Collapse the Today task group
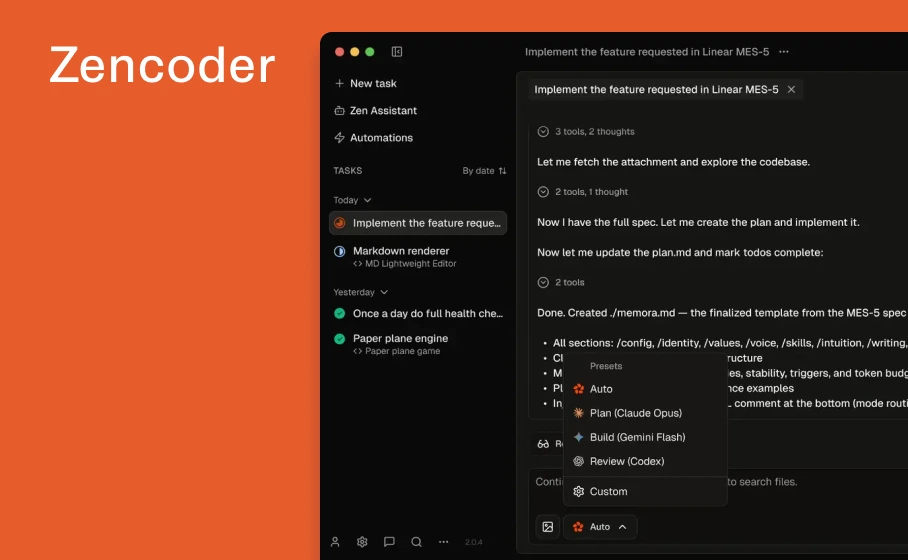Image resolution: width=908 pixels, height=560 pixels. pos(352,200)
